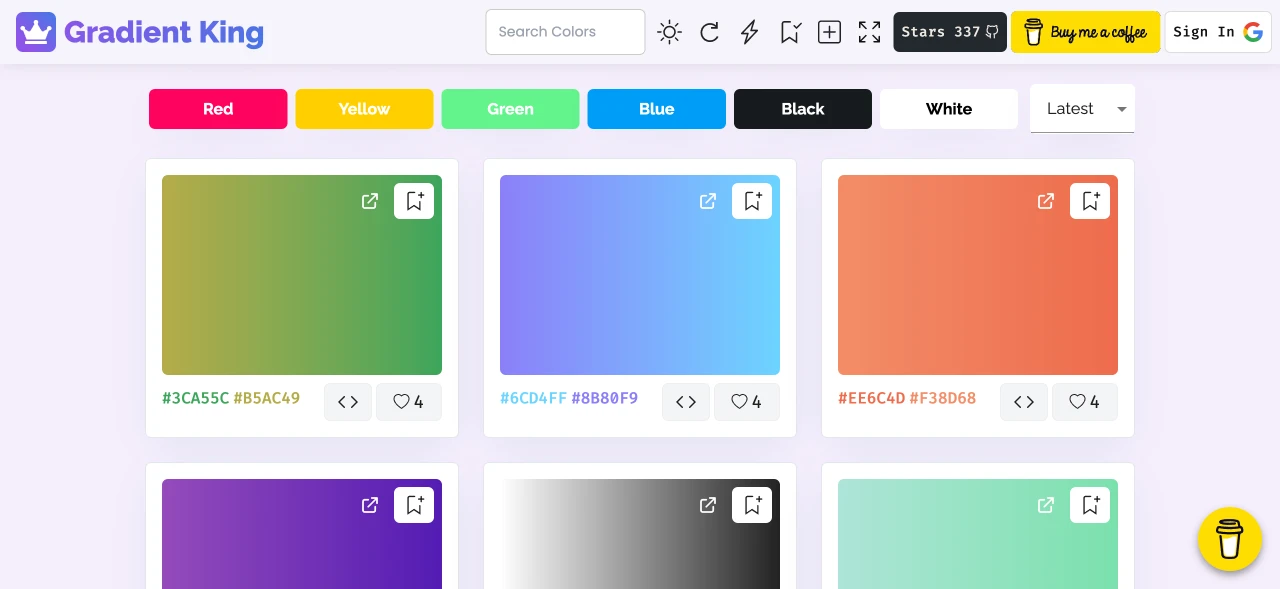Sign In with Google

click(1218, 31)
